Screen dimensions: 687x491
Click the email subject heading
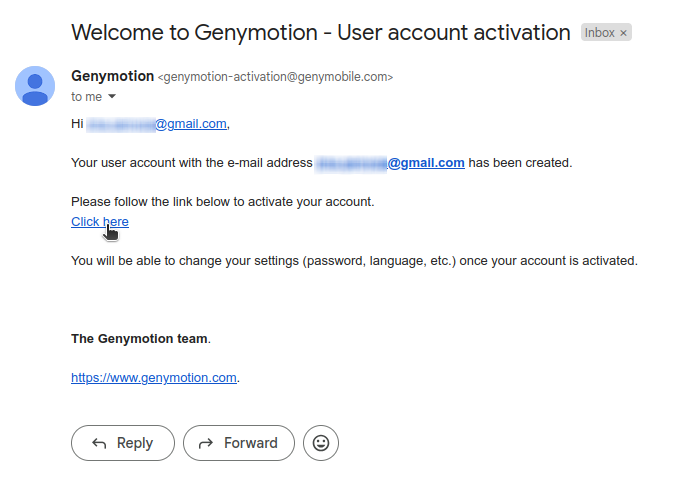[321, 33]
